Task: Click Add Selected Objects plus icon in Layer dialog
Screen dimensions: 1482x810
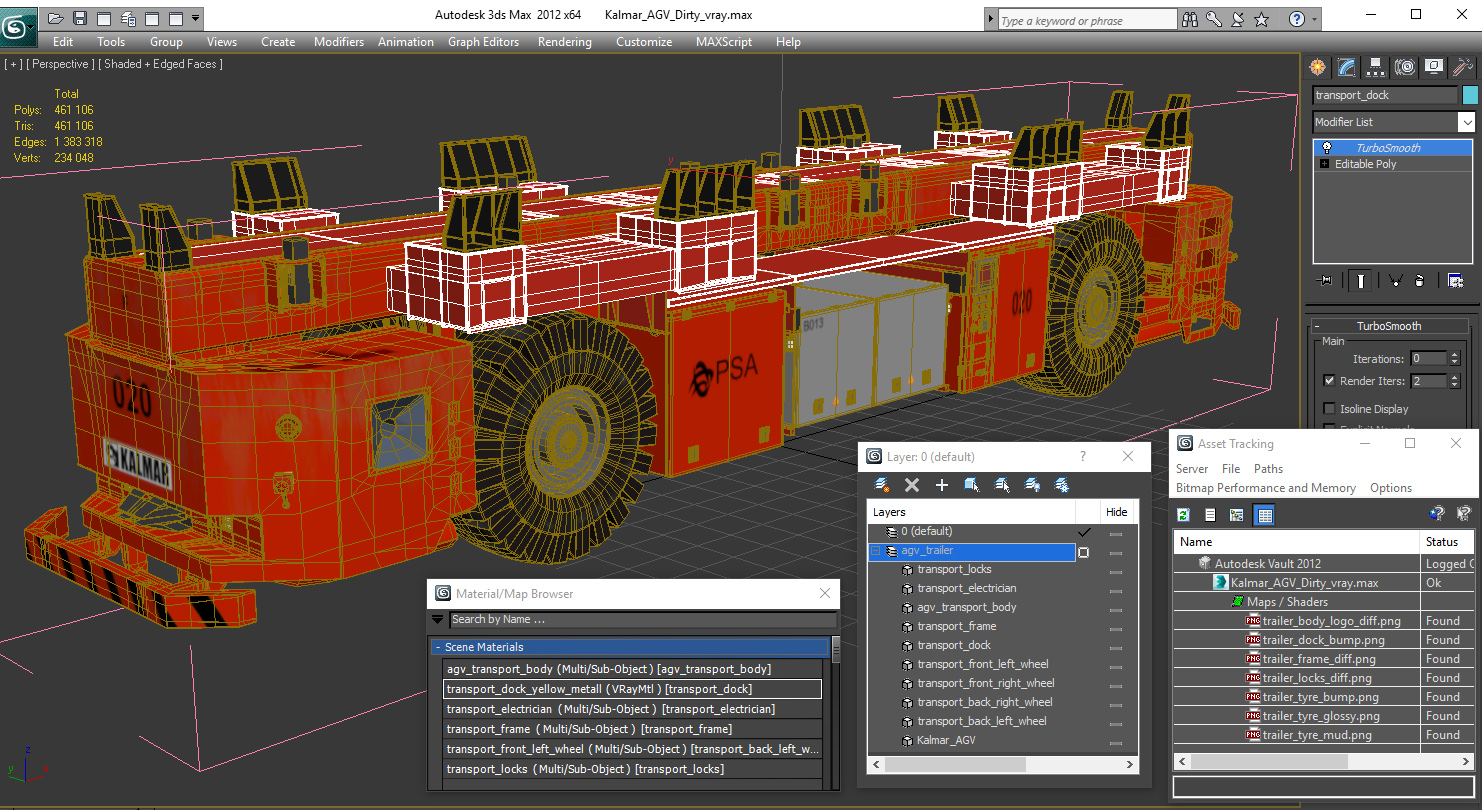Action: 942,485
